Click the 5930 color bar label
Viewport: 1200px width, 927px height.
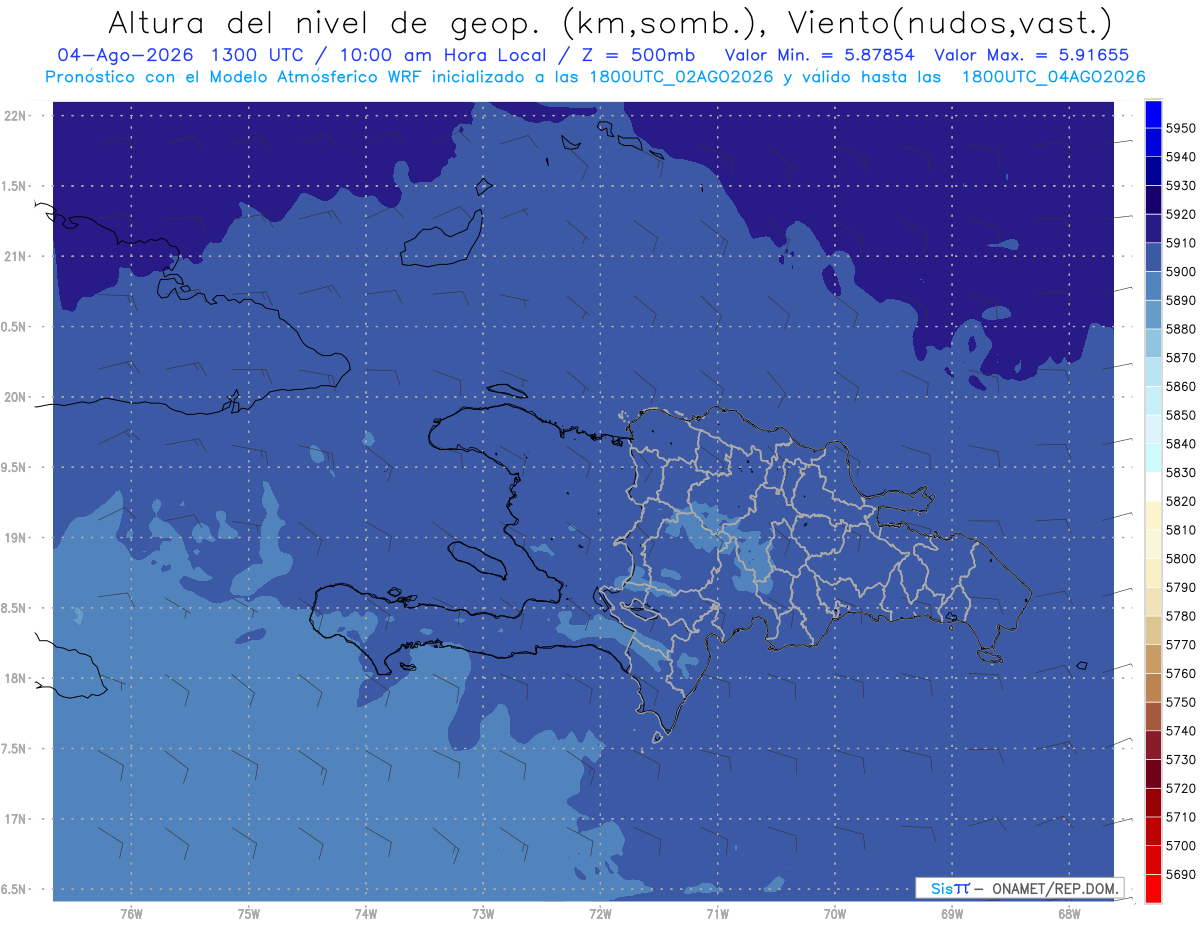coord(1180,186)
